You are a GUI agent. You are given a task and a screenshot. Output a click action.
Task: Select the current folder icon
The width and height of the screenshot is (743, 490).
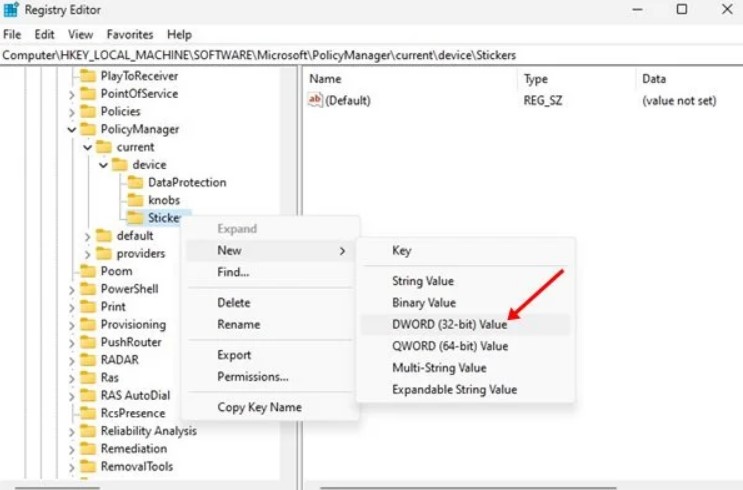point(104,147)
